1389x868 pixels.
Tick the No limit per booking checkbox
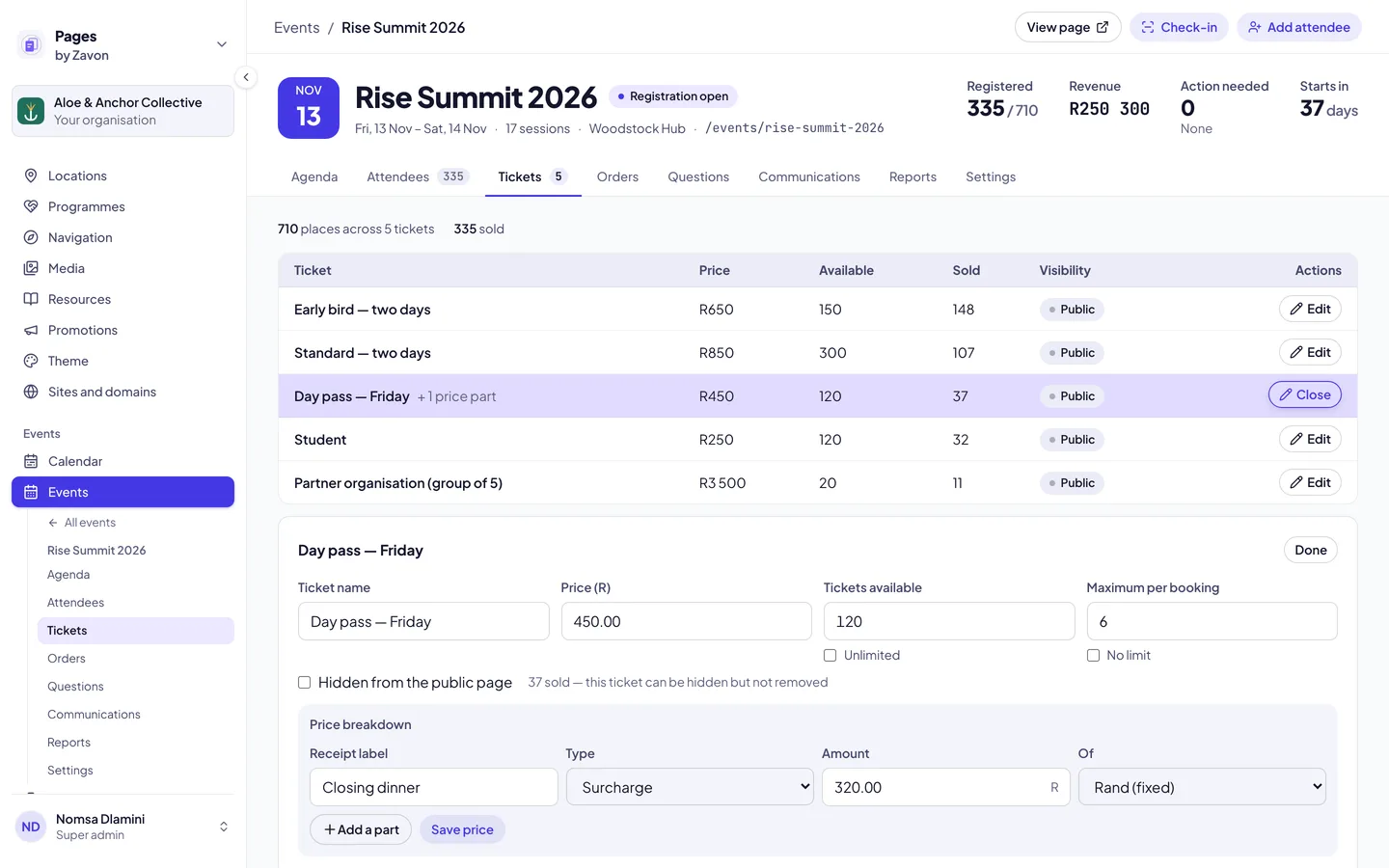point(1093,655)
